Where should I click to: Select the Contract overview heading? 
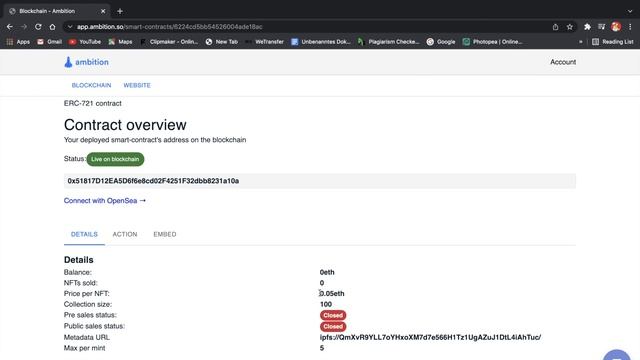click(125, 125)
